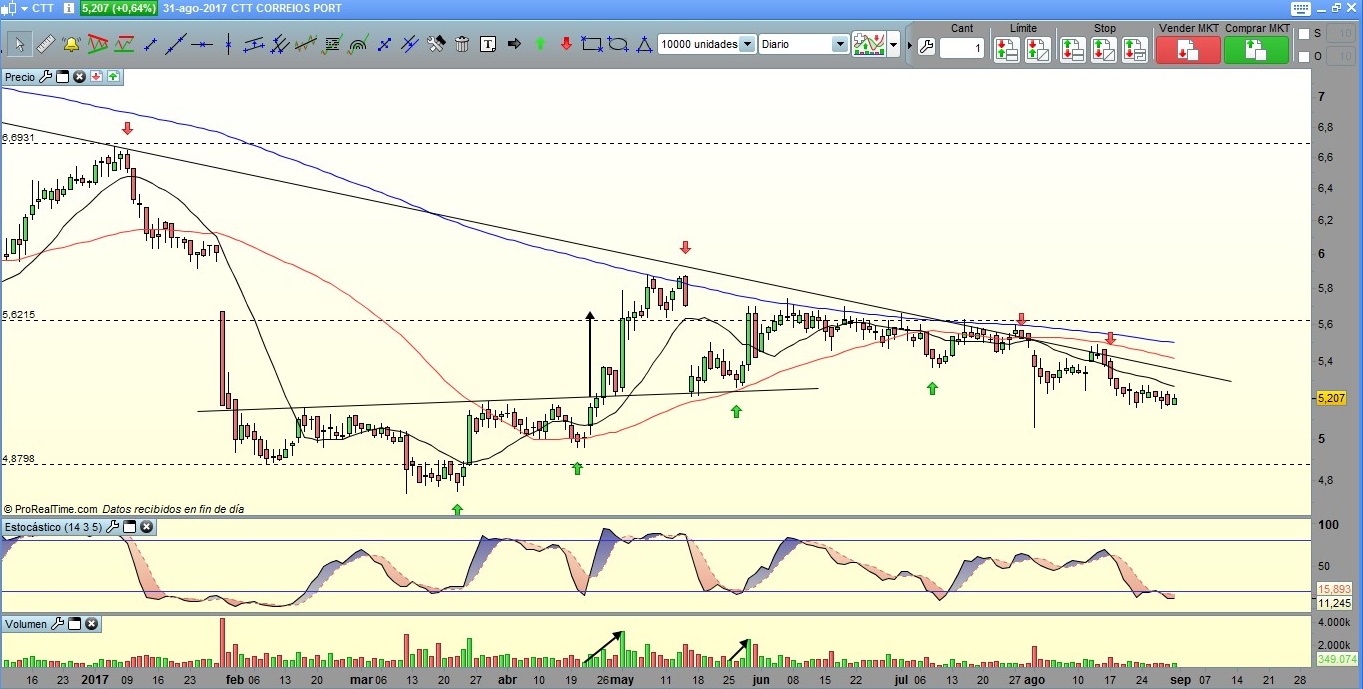The height and width of the screenshot is (689, 1363).
Task: Select the green up arrow tool
Action: 540,44
